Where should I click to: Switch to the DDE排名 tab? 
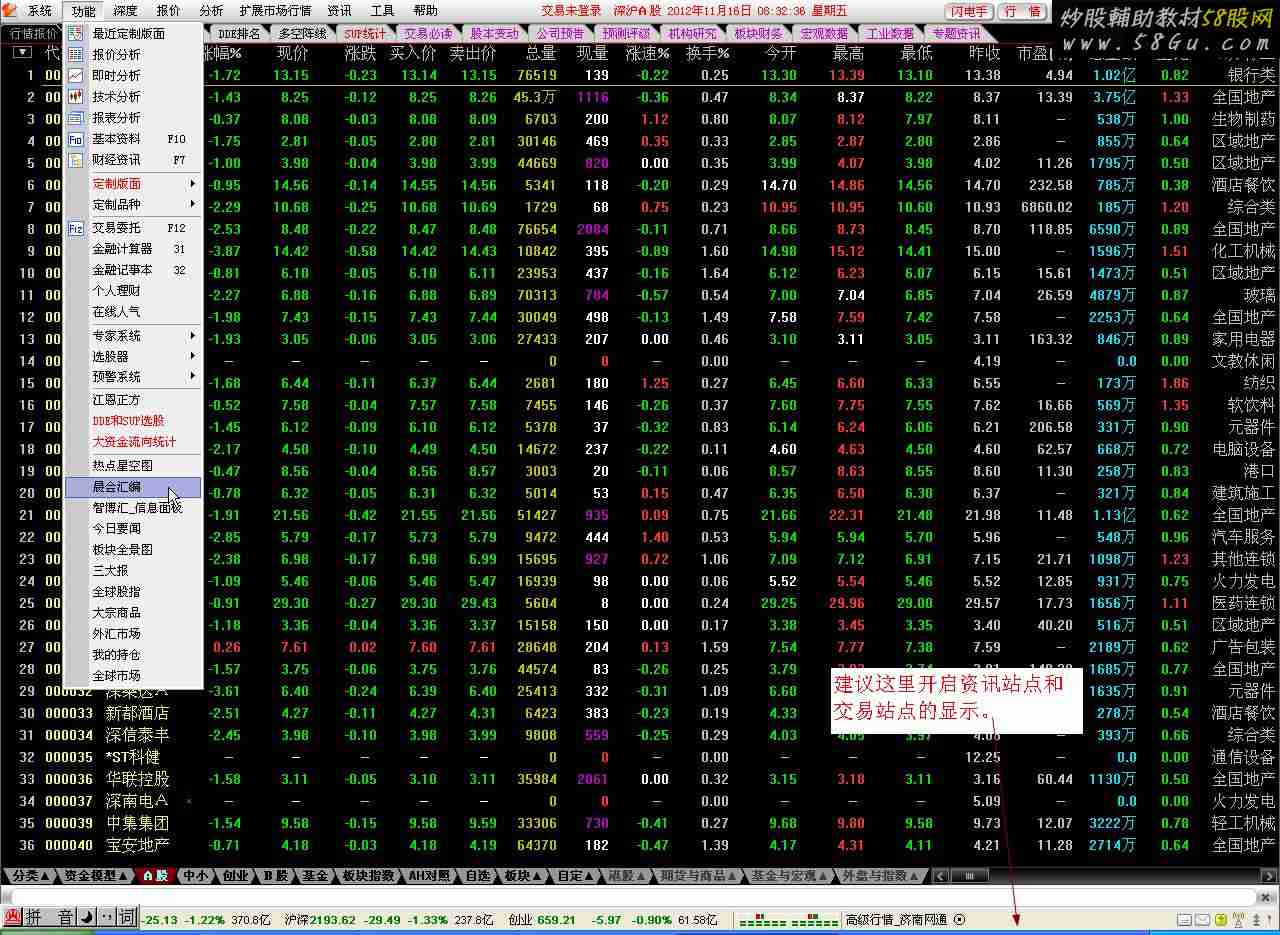click(240, 34)
